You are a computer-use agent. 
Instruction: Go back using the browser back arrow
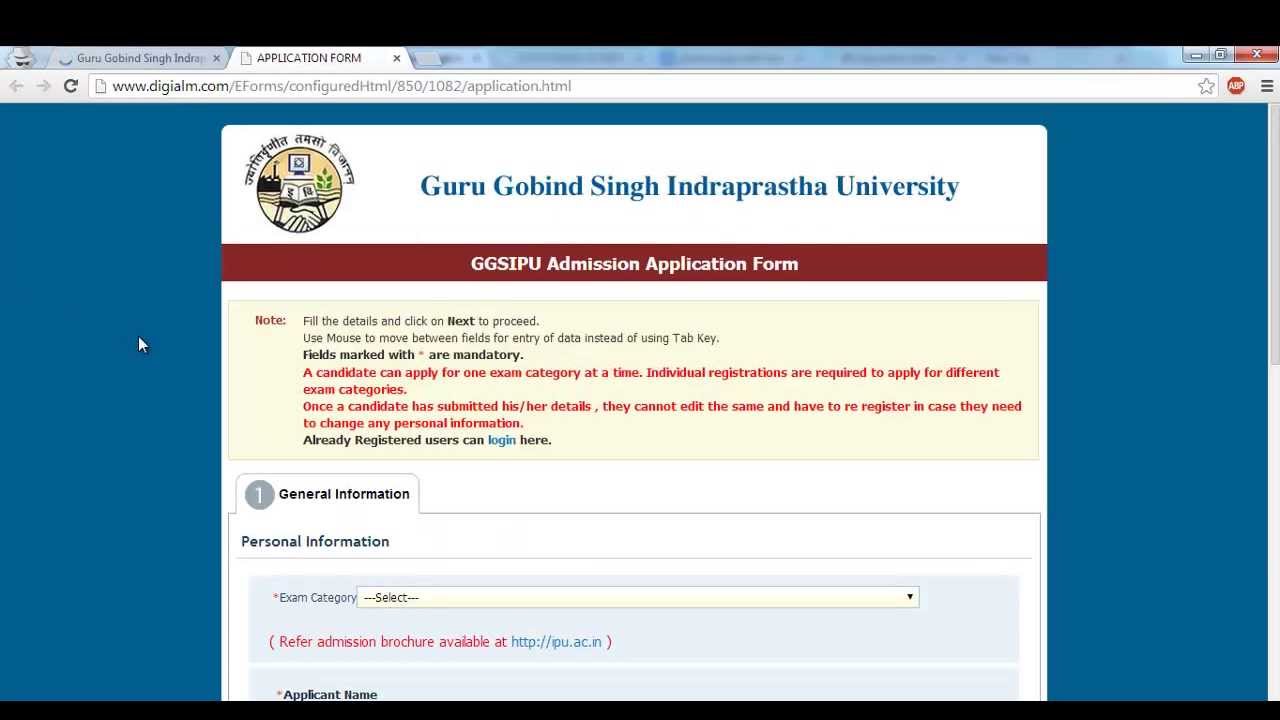click(16, 86)
